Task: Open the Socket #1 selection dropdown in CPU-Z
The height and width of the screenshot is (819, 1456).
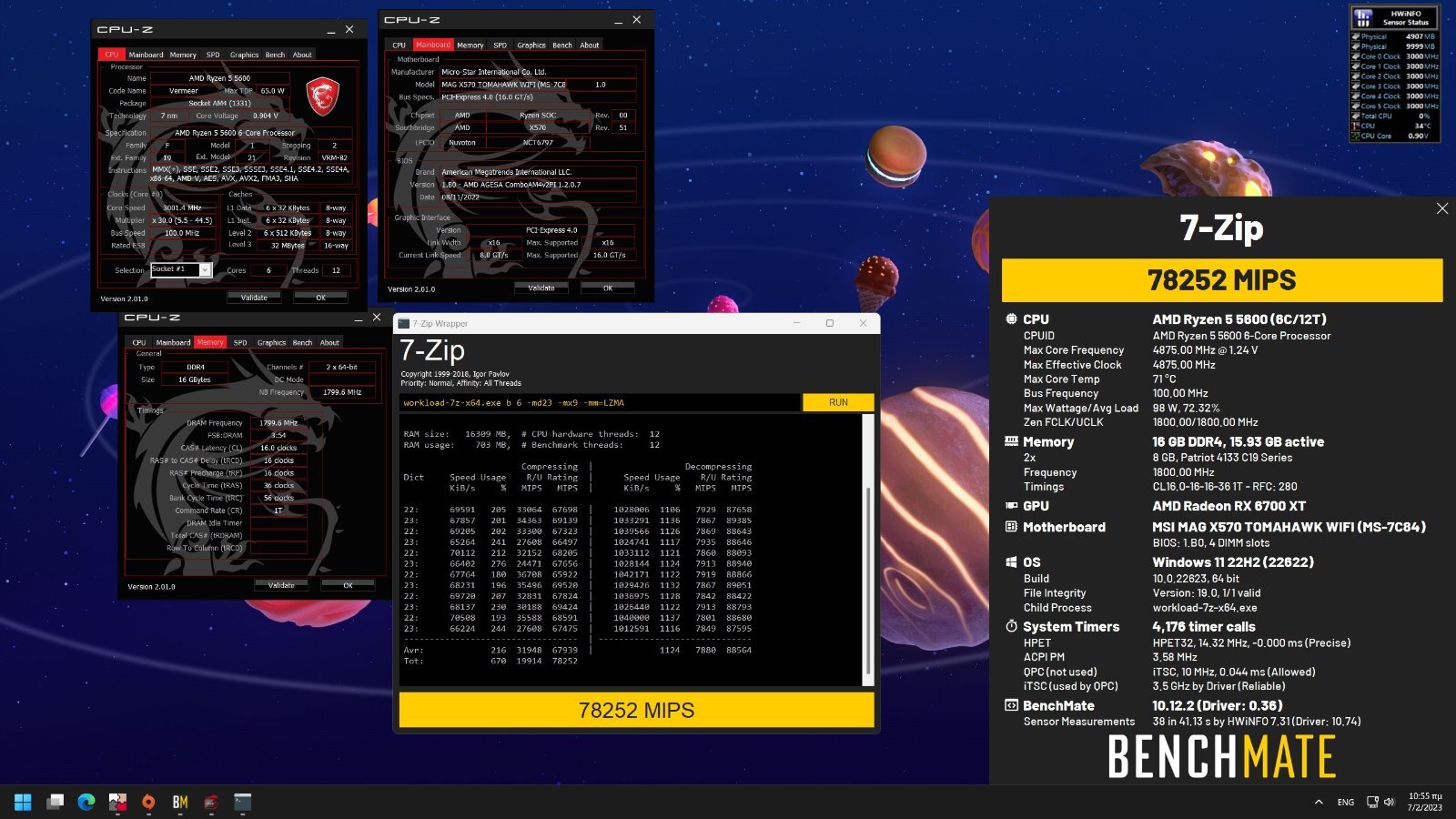Action: tap(206, 270)
